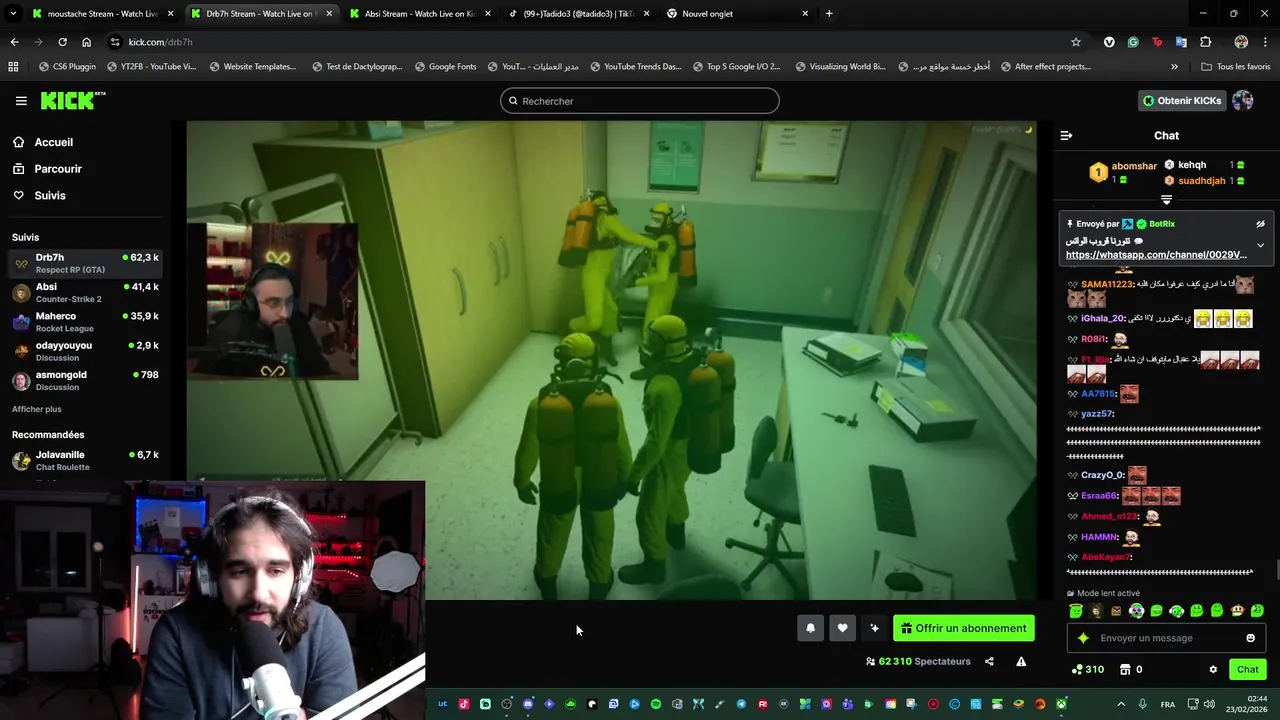Insert the headphone purple-eyed emote

point(1136,610)
